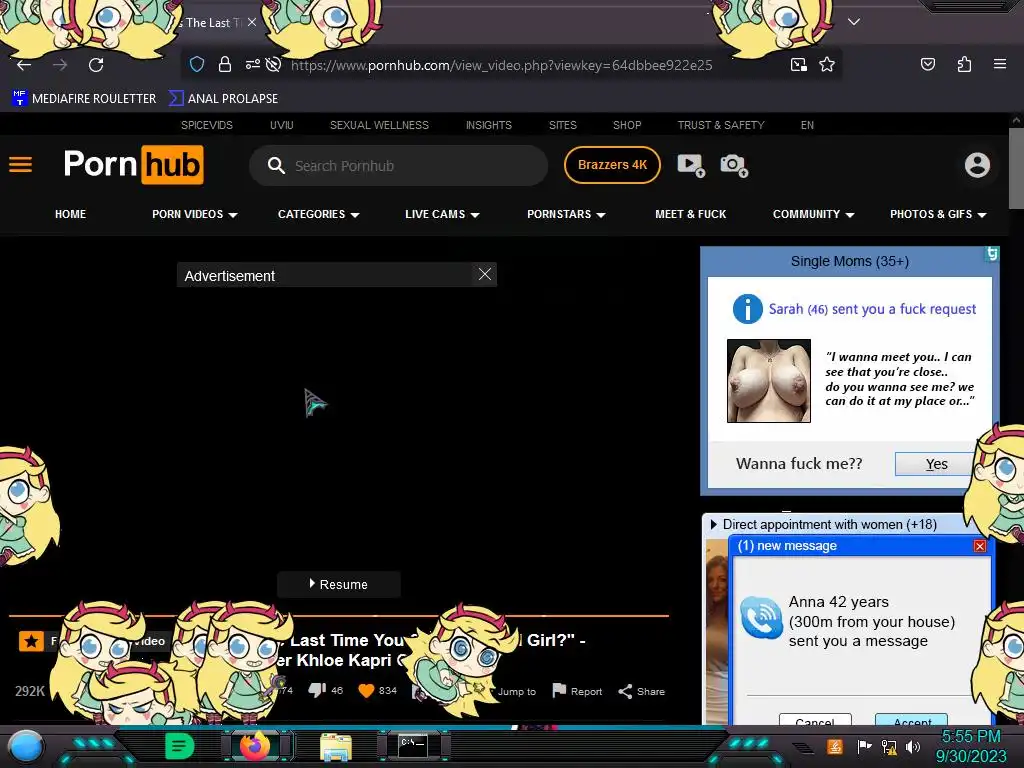This screenshot has width=1024, height=768.
Task: Open the Trust & Safety top link
Action: click(721, 125)
